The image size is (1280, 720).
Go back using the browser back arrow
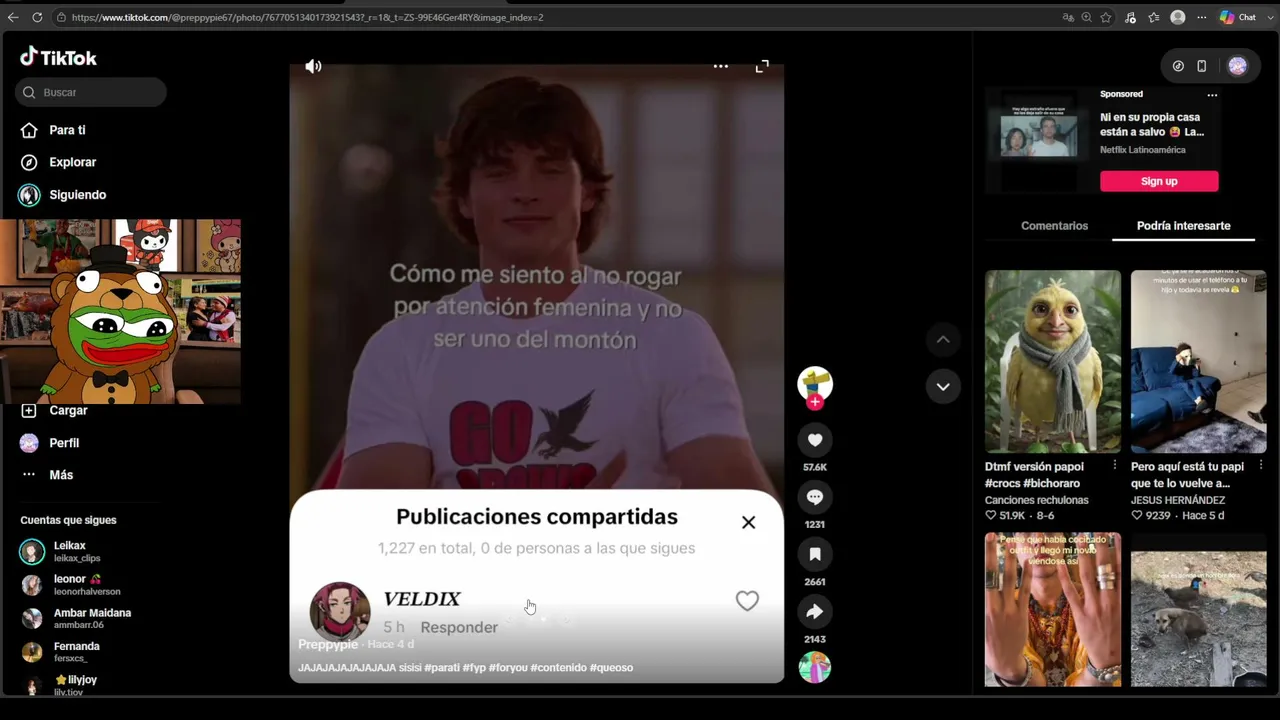[13, 17]
